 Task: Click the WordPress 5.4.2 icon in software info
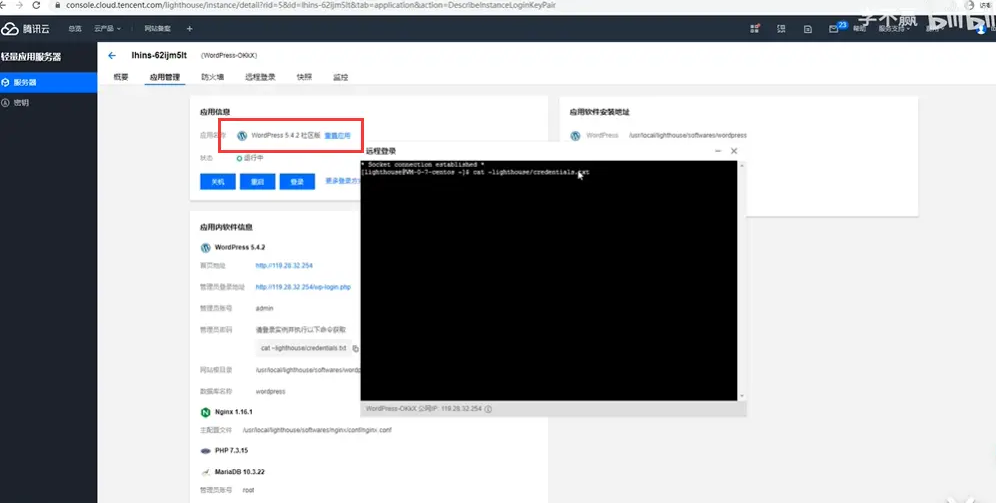coord(205,247)
